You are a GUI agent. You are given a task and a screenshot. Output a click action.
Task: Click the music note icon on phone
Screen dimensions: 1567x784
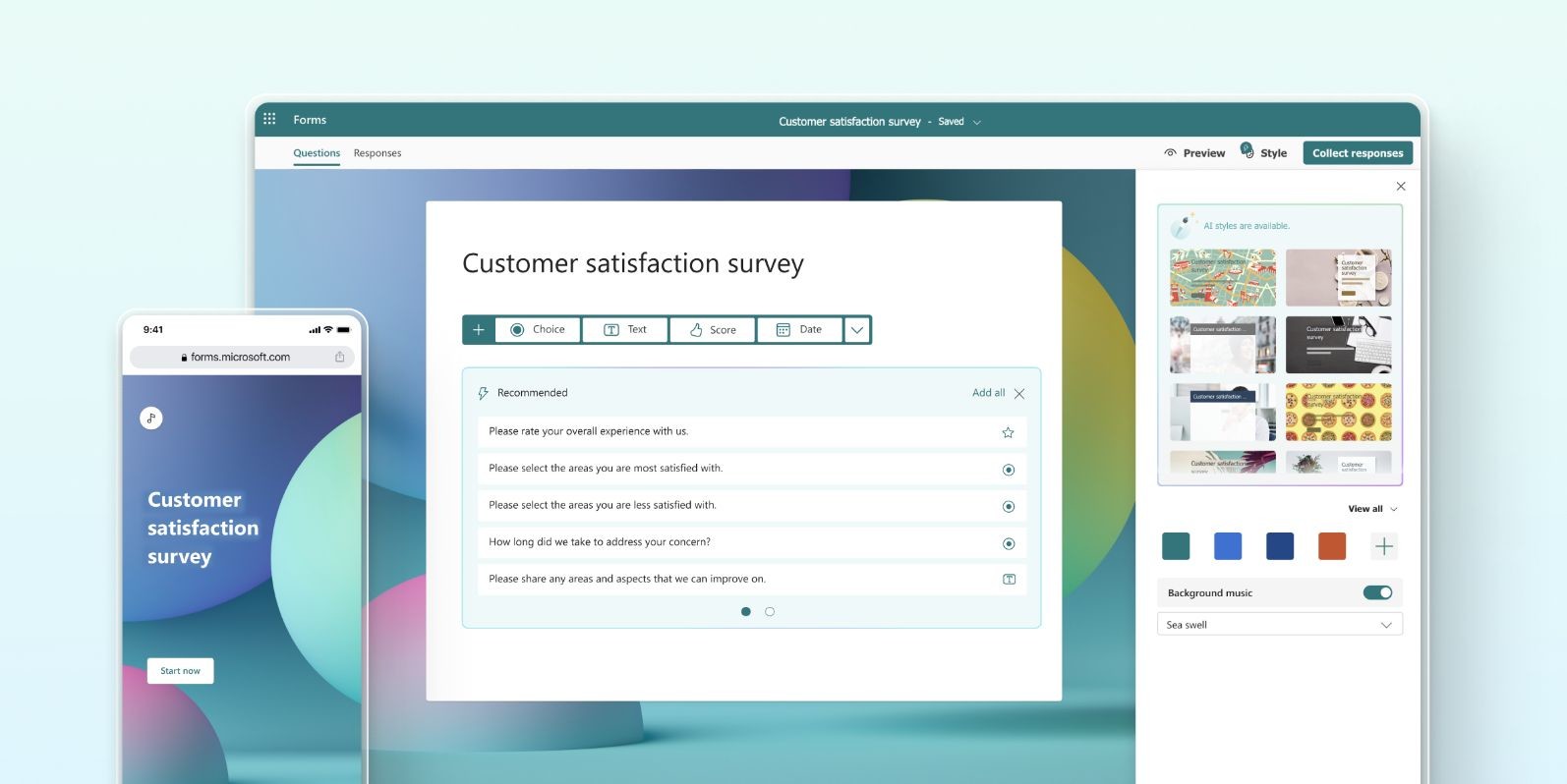151,419
